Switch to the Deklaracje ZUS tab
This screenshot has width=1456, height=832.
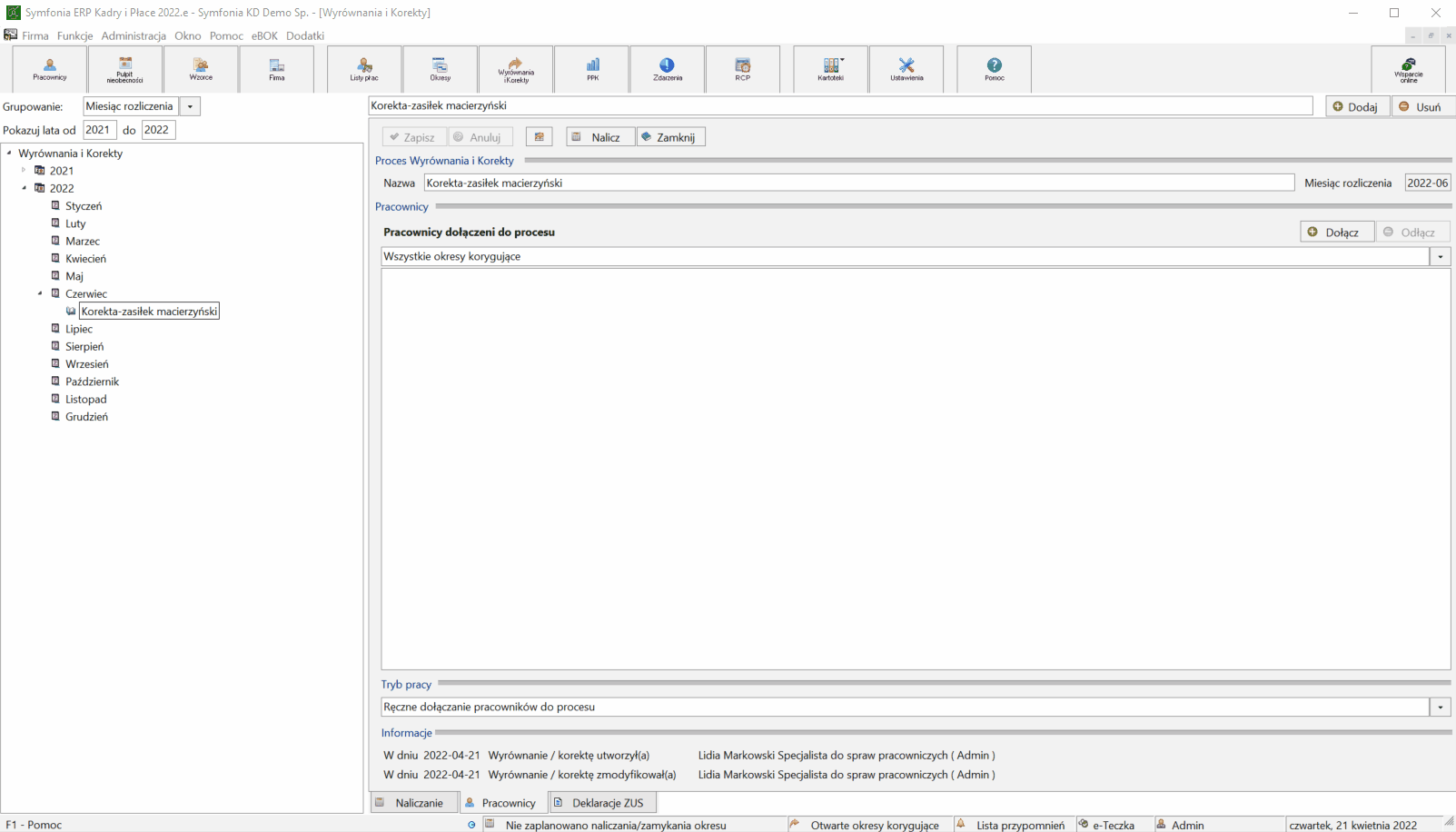tap(602, 803)
